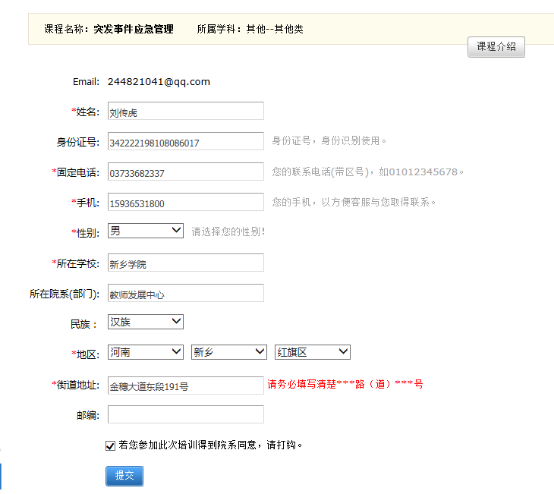Submit the form with the 提交 button

pyautogui.click(x=124, y=476)
